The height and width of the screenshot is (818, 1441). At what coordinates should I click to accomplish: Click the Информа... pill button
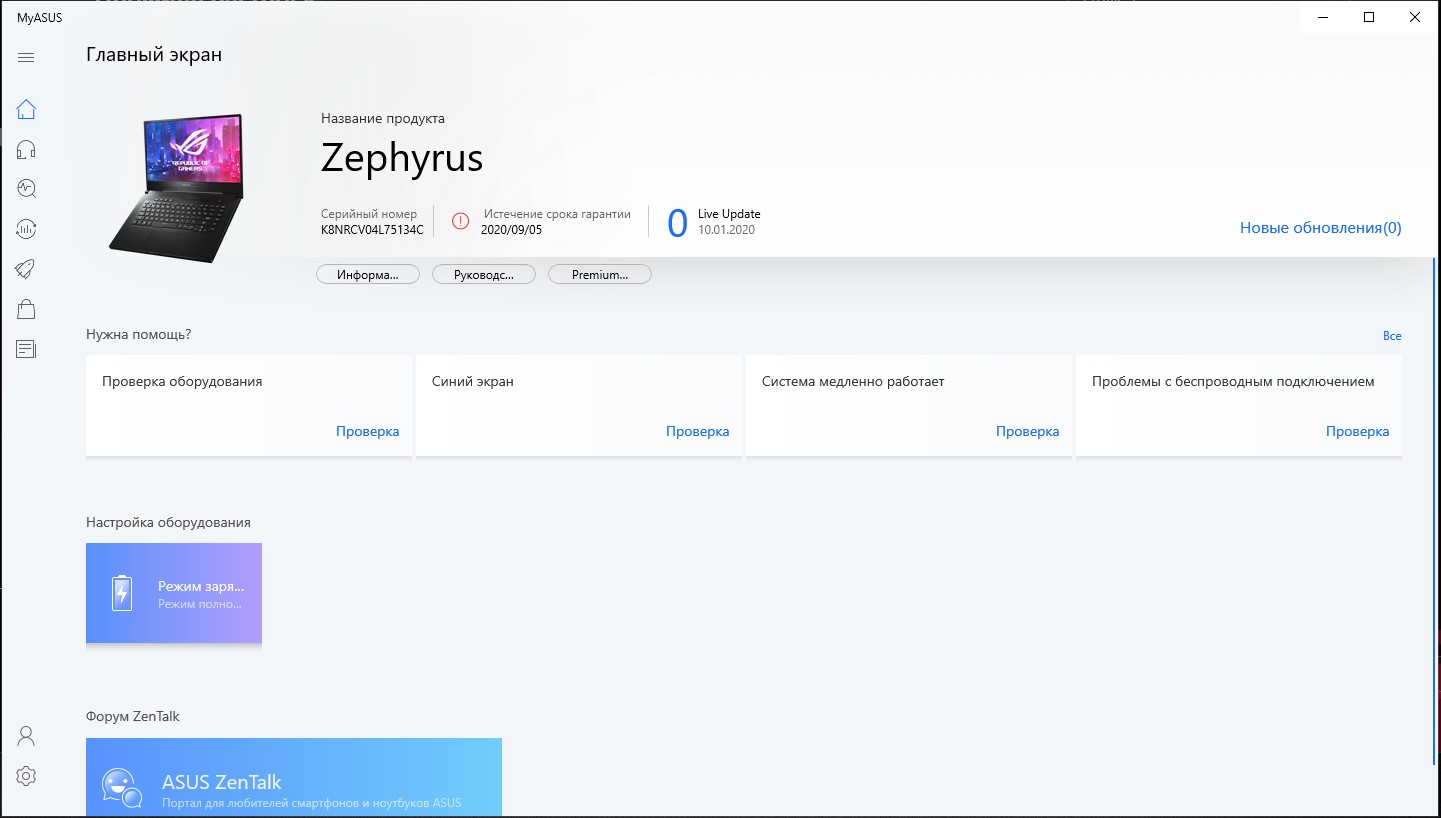click(367, 274)
